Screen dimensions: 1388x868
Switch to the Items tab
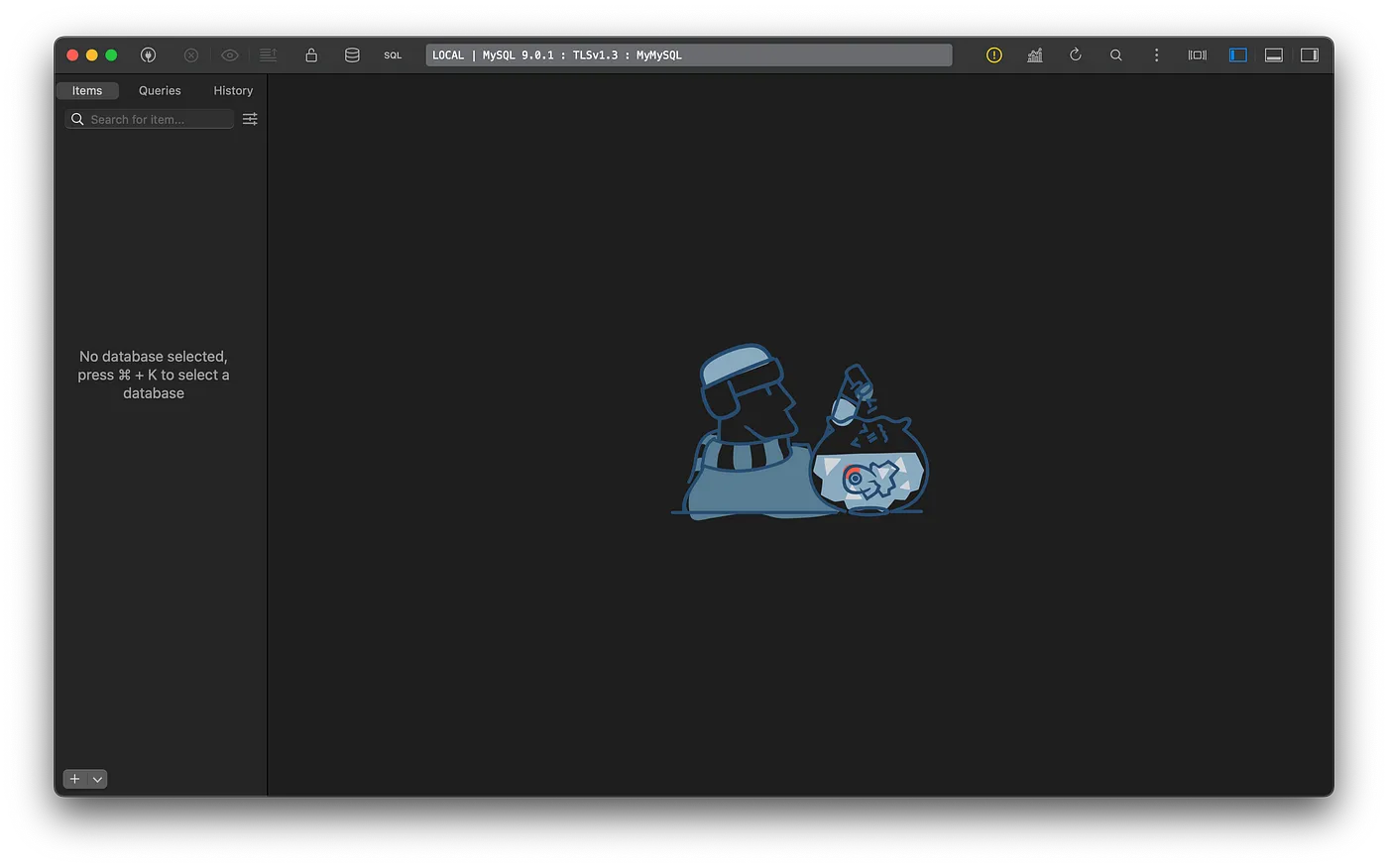87,90
